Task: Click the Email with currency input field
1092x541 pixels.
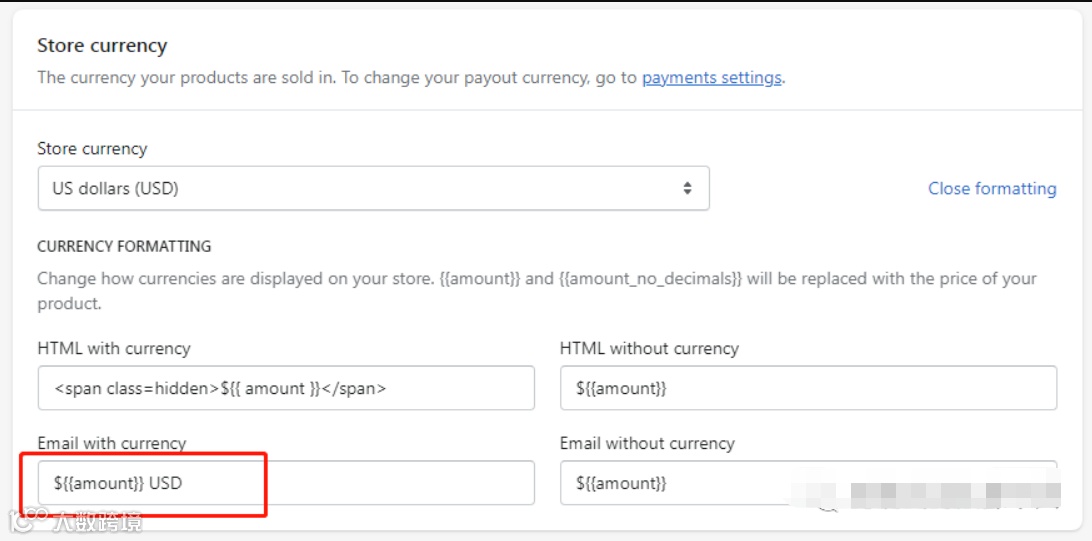Action: [x=286, y=483]
